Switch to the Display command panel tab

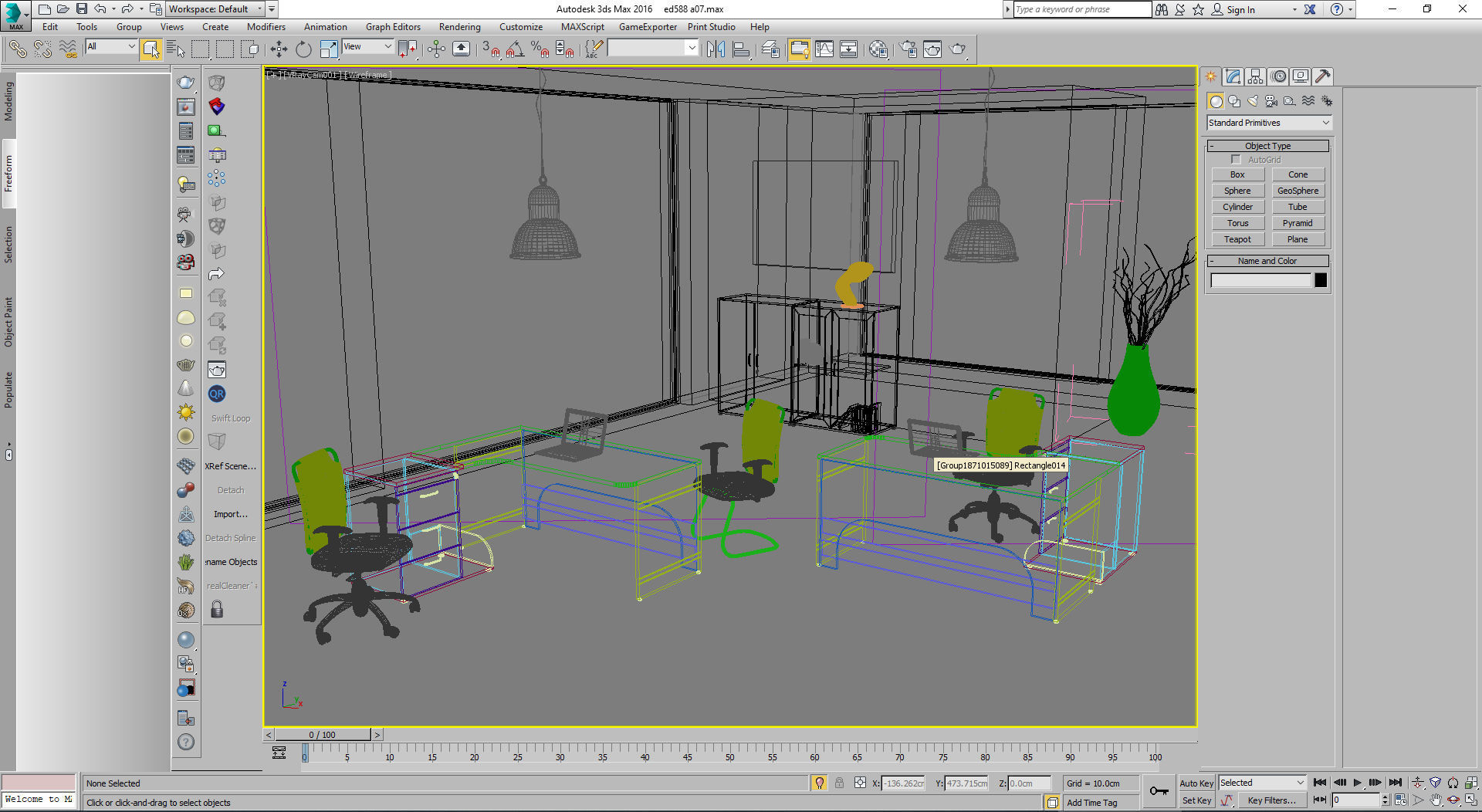[x=1301, y=76]
